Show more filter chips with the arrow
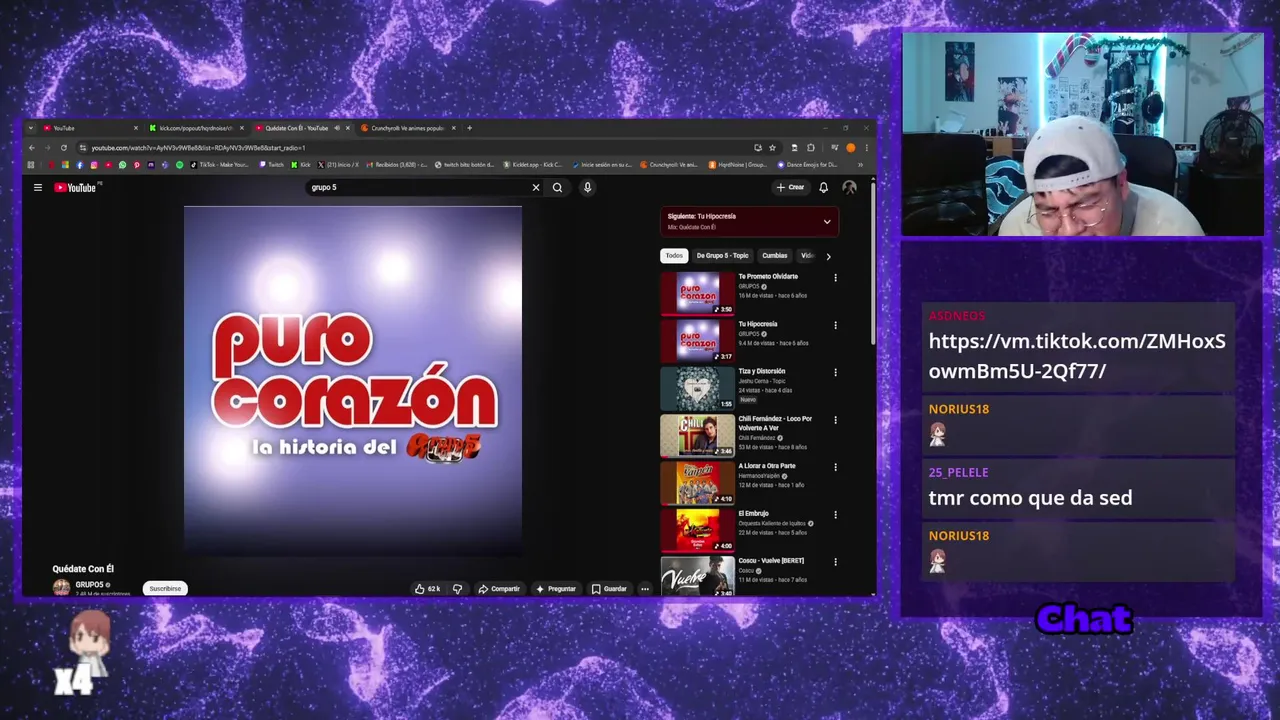This screenshot has height=720, width=1280. point(828,256)
